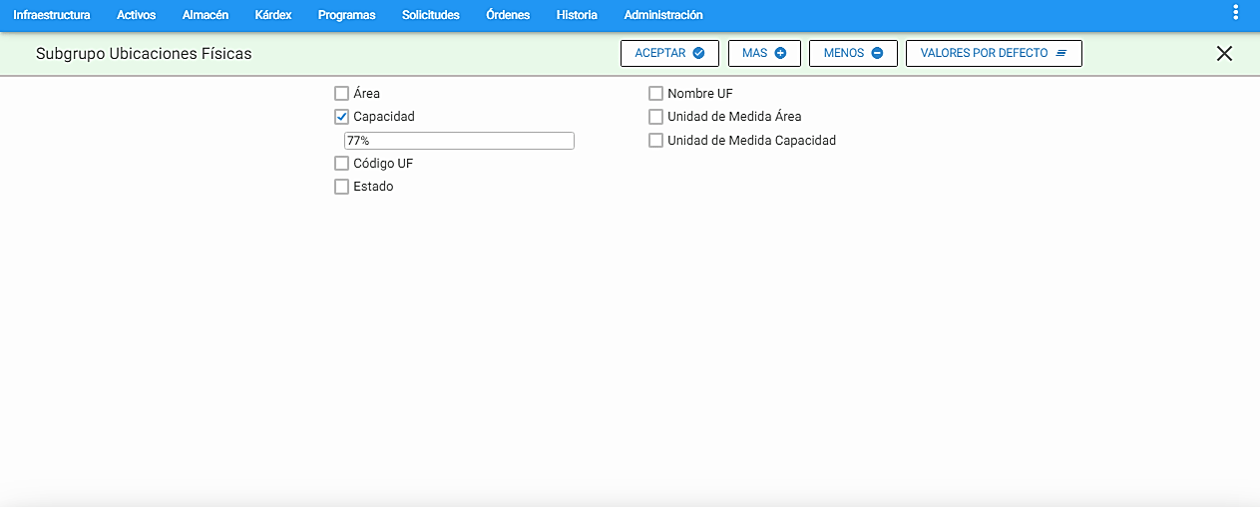Screen dimensions: 1260x507
Task: Open the Historia menu
Action: 577,15
